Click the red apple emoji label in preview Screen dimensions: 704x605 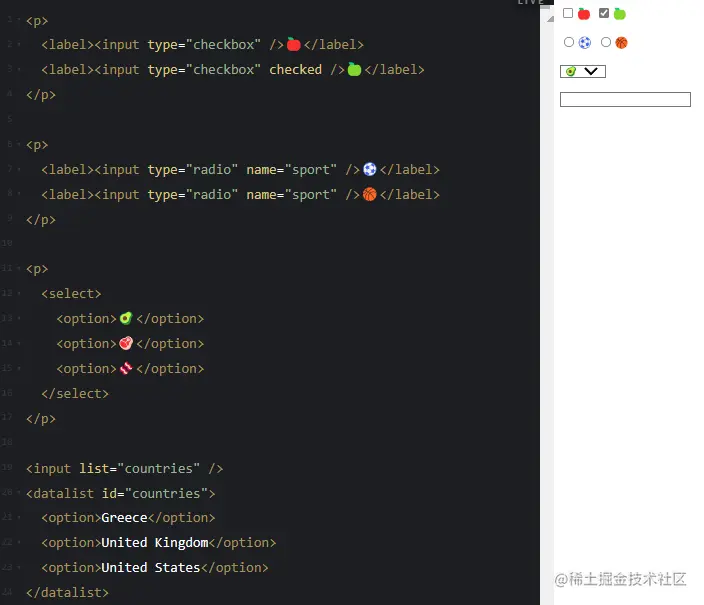point(584,14)
